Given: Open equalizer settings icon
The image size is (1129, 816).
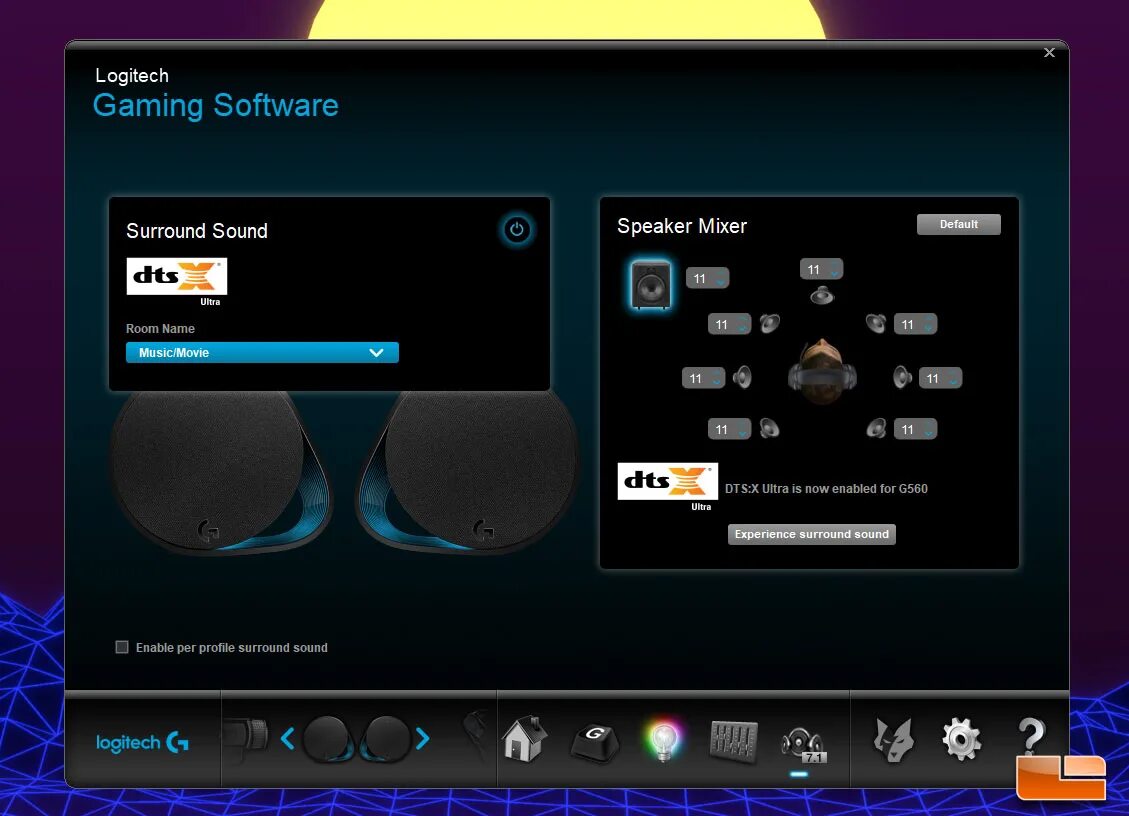Looking at the screenshot, I should 733,740.
